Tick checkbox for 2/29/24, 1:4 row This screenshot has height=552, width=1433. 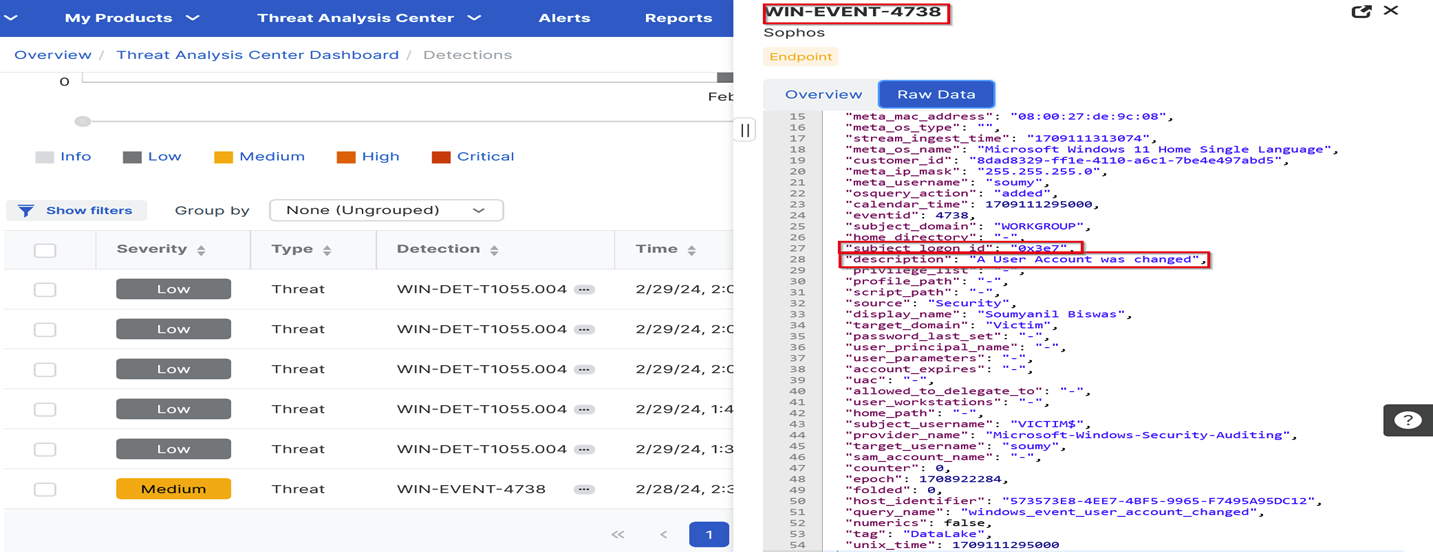pyautogui.click(x=45, y=410)
